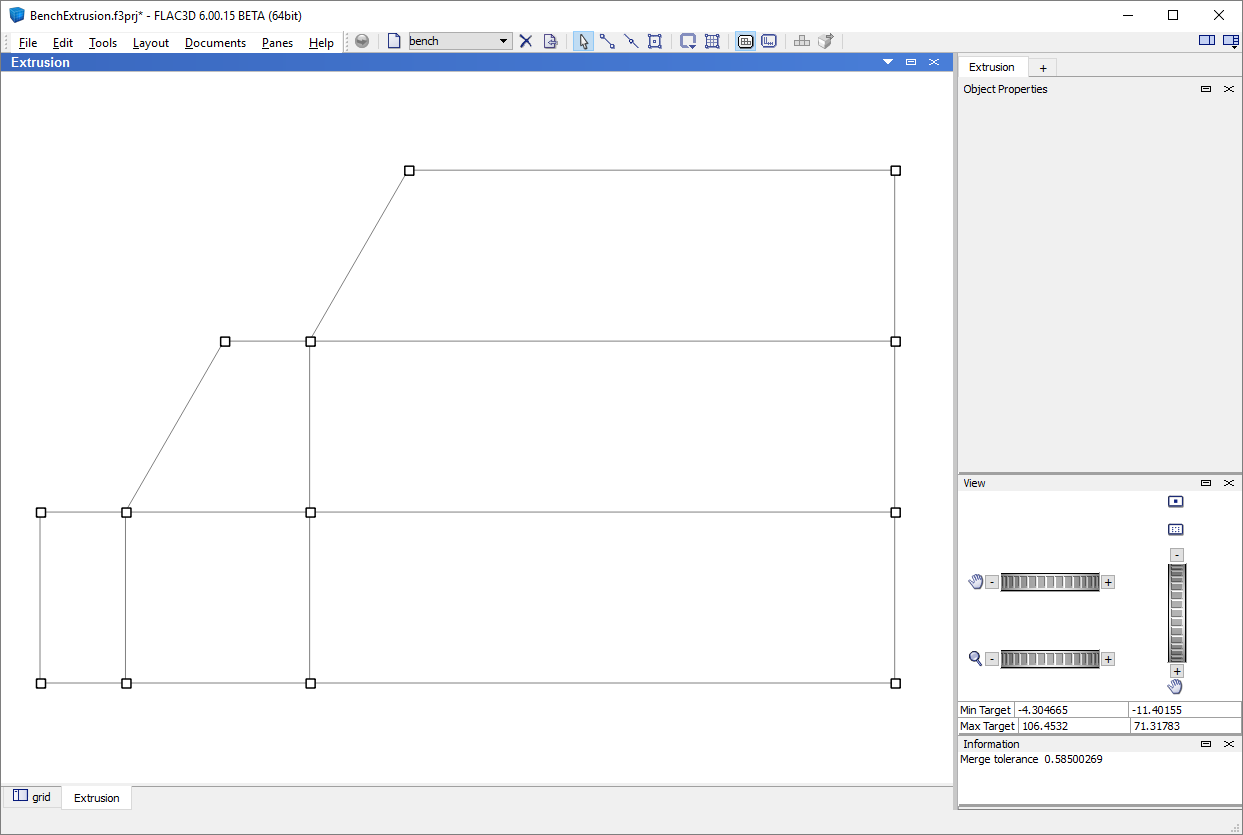Click the import page icon beside delete

(x=550, y=41)
